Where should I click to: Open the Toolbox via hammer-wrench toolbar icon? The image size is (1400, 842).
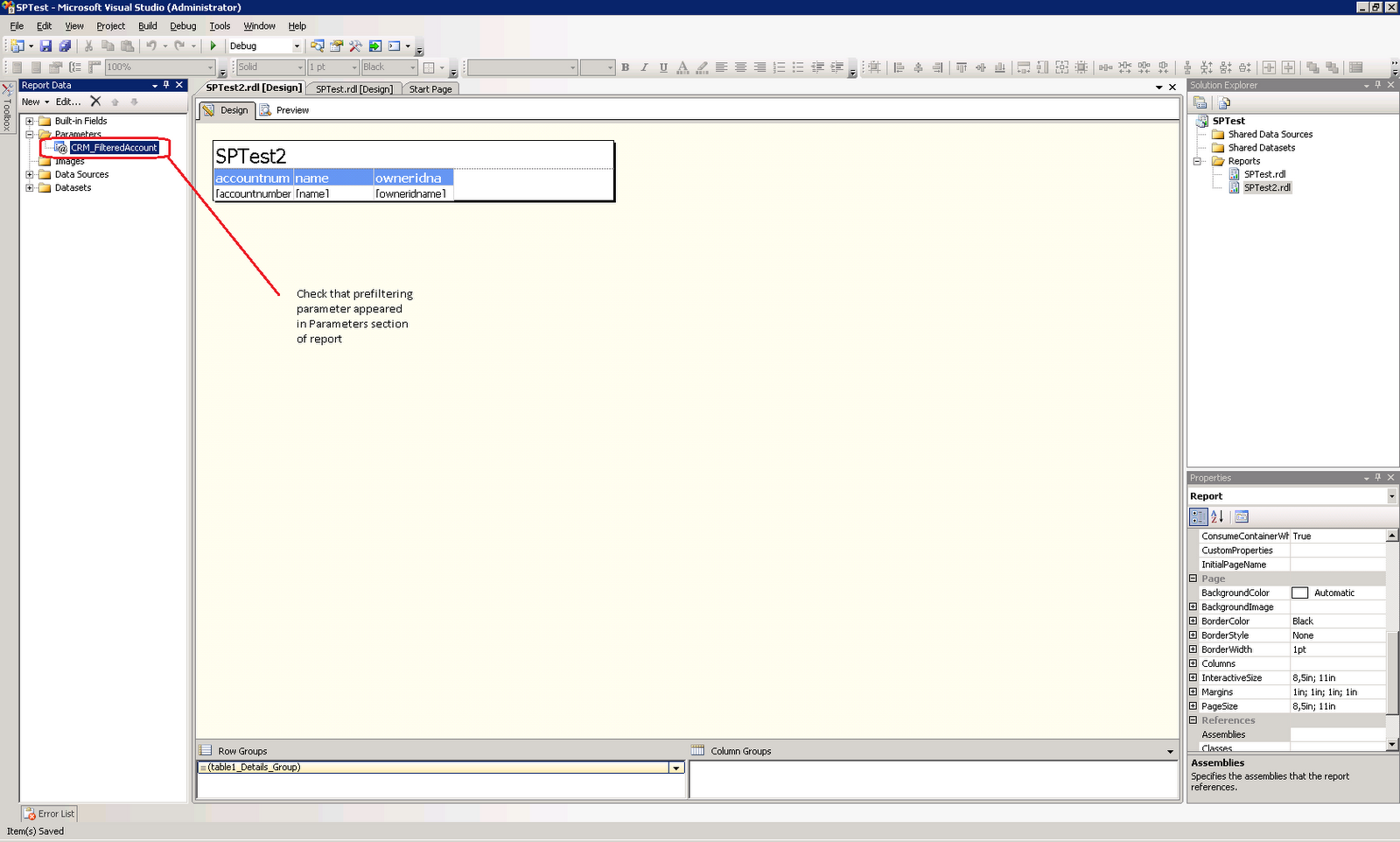pos(355,46)
